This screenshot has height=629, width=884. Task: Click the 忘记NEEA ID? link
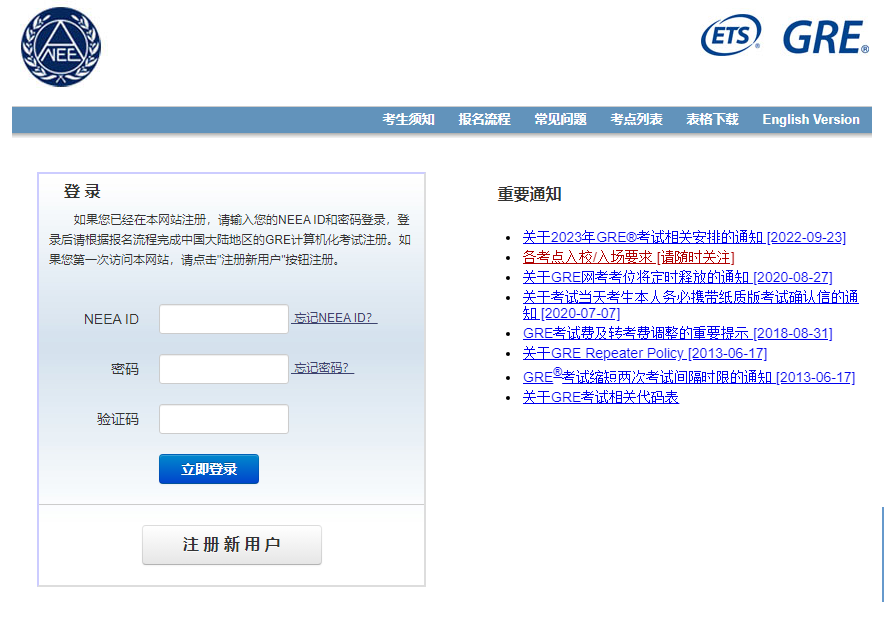[334, 318]
